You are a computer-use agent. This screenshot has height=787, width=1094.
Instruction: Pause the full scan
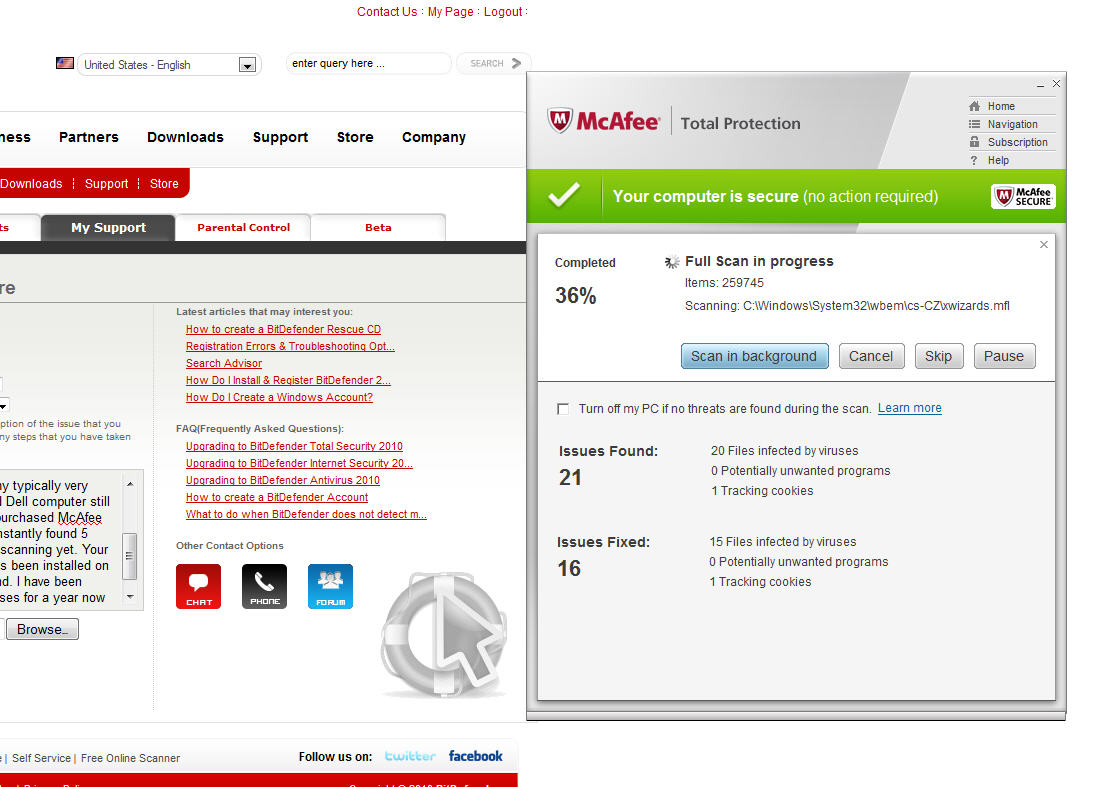click(1004, 356)
